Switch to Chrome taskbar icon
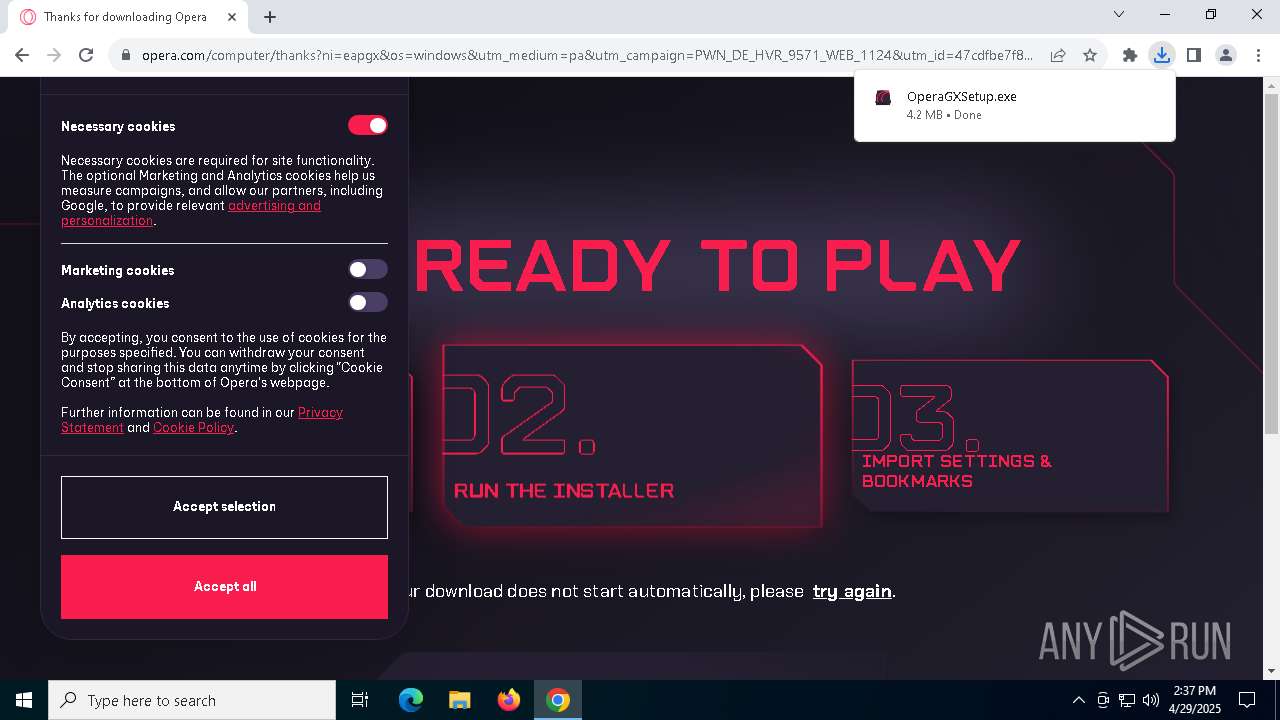Screen dimensions: 1280x720 tap(558, 700)
